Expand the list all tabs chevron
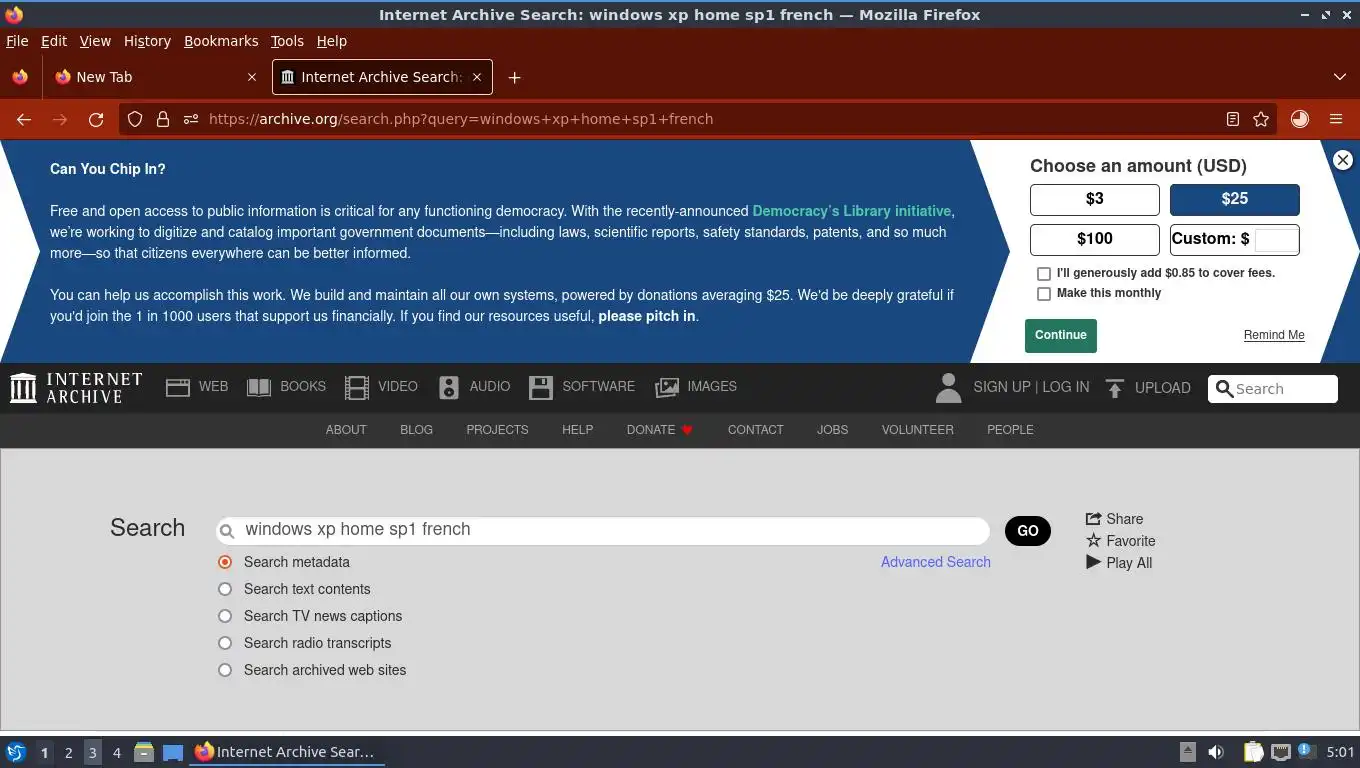Viewport: 1360px width, 768px height. click(x=1340, y=77)
